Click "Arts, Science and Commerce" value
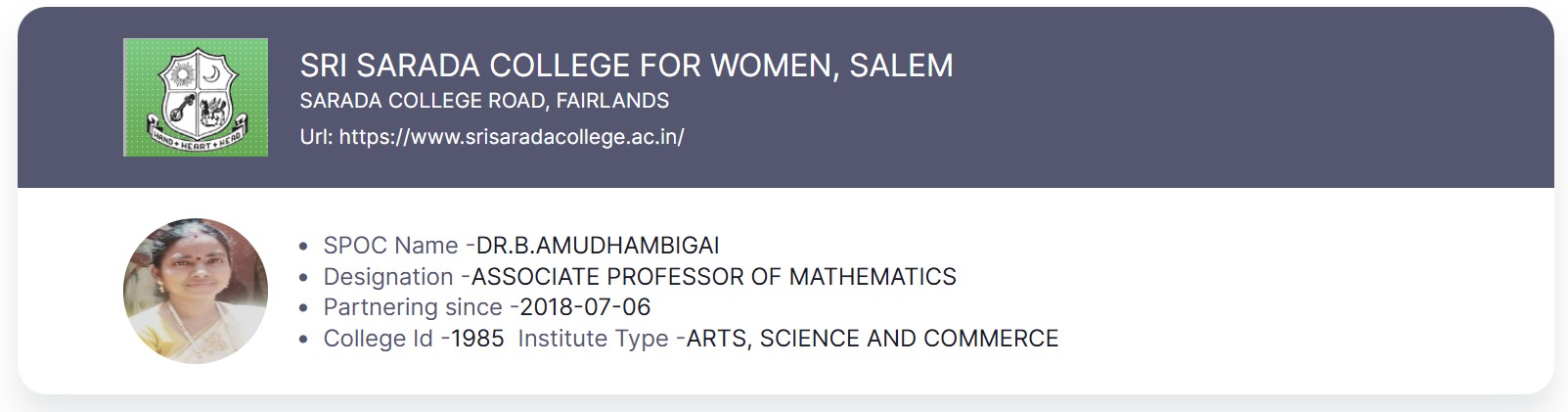Screen dimensions: 1568x412 click(x=873, y=339)
